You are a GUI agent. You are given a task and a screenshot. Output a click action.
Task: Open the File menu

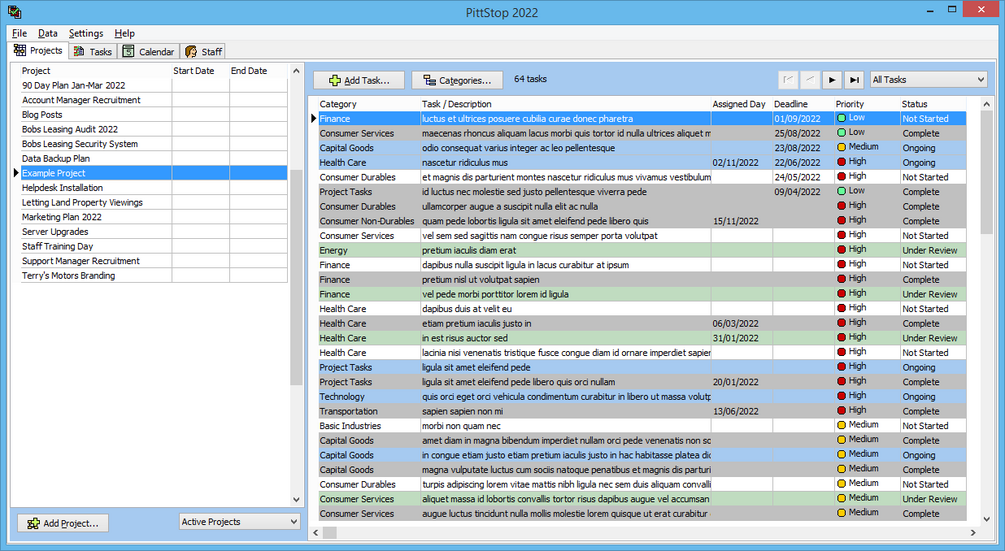[19, 33]
